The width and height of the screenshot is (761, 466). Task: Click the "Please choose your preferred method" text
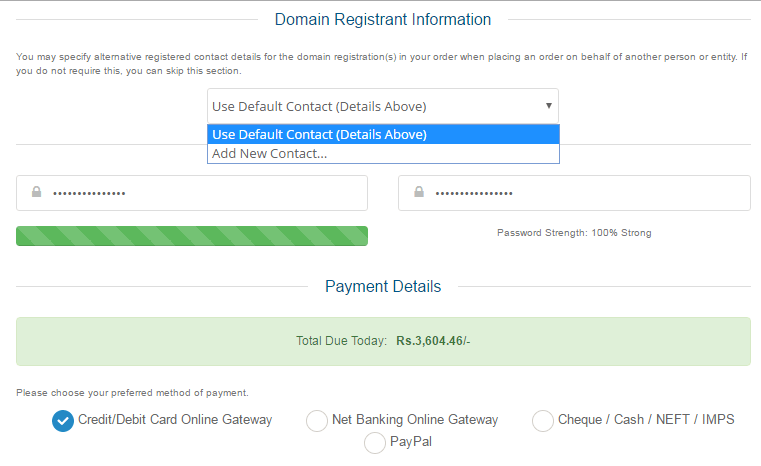(132, 393)
